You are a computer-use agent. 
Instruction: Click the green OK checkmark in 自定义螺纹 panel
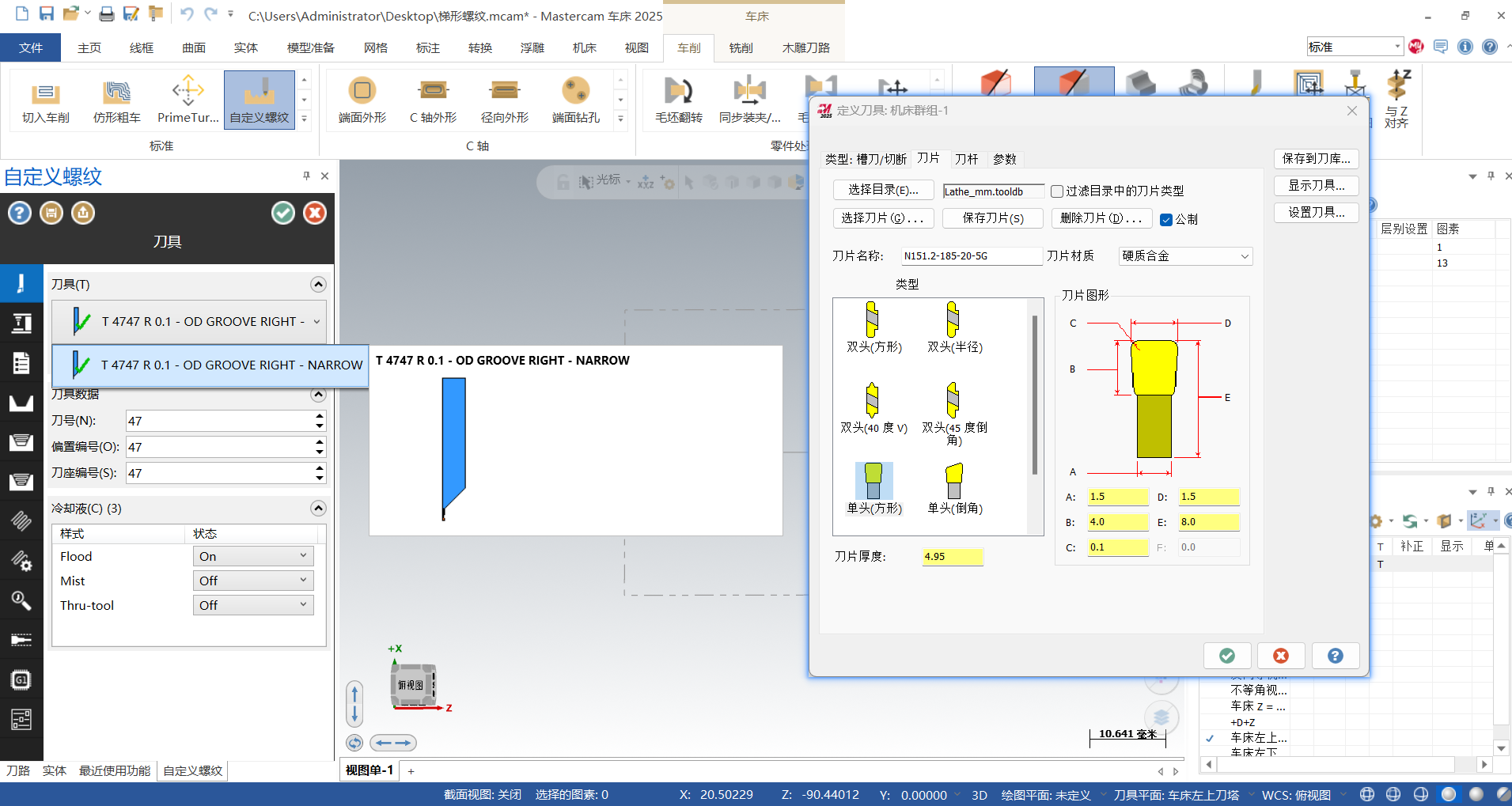pyautogui.click(x=283, y=213)
